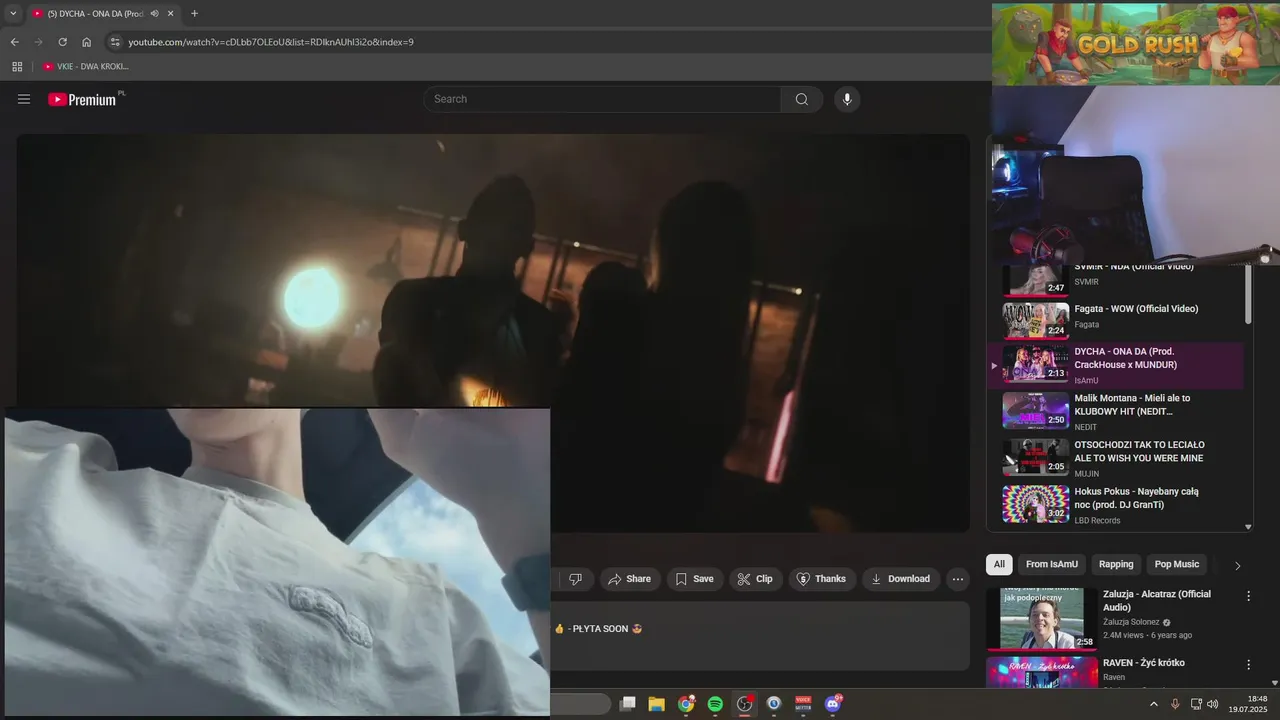Share the video
The width and height of the screenshot is (1280, 720).
point(629,579)
